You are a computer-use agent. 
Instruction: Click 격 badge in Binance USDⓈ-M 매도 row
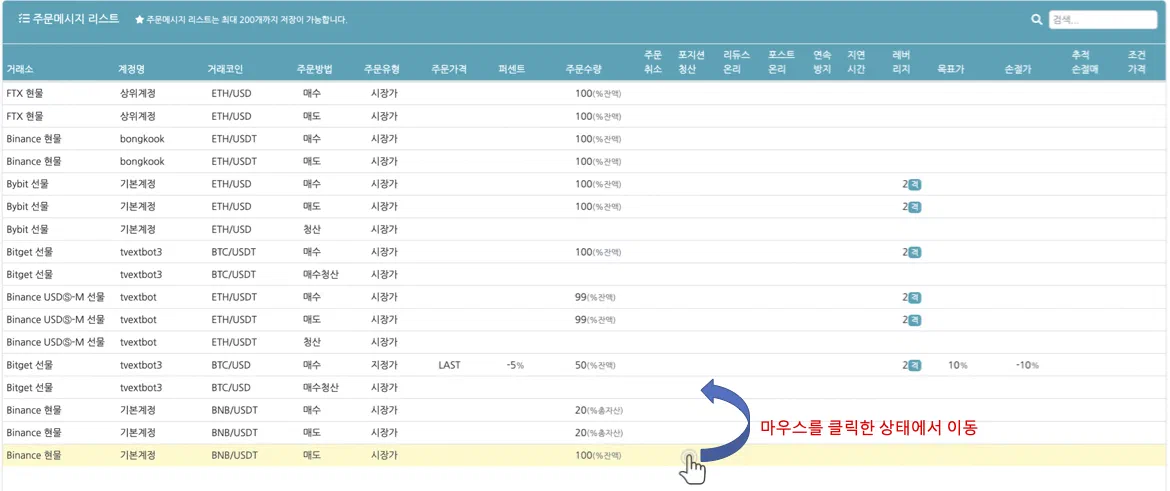(915, 320)
